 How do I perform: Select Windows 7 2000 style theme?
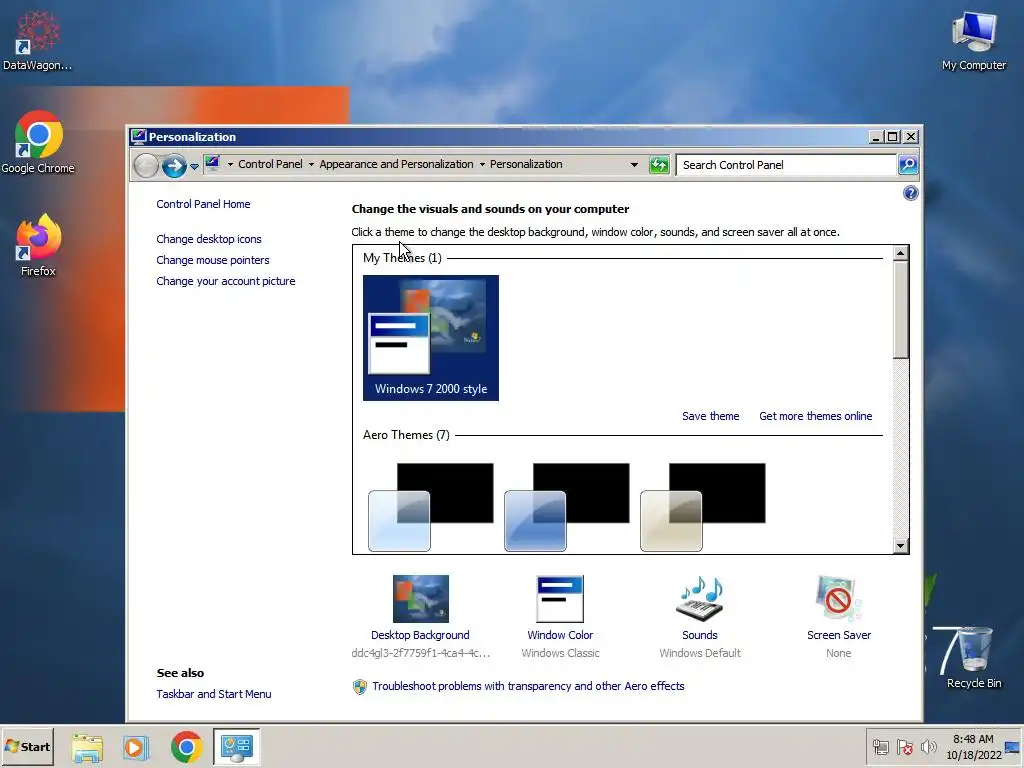(430, 338)
